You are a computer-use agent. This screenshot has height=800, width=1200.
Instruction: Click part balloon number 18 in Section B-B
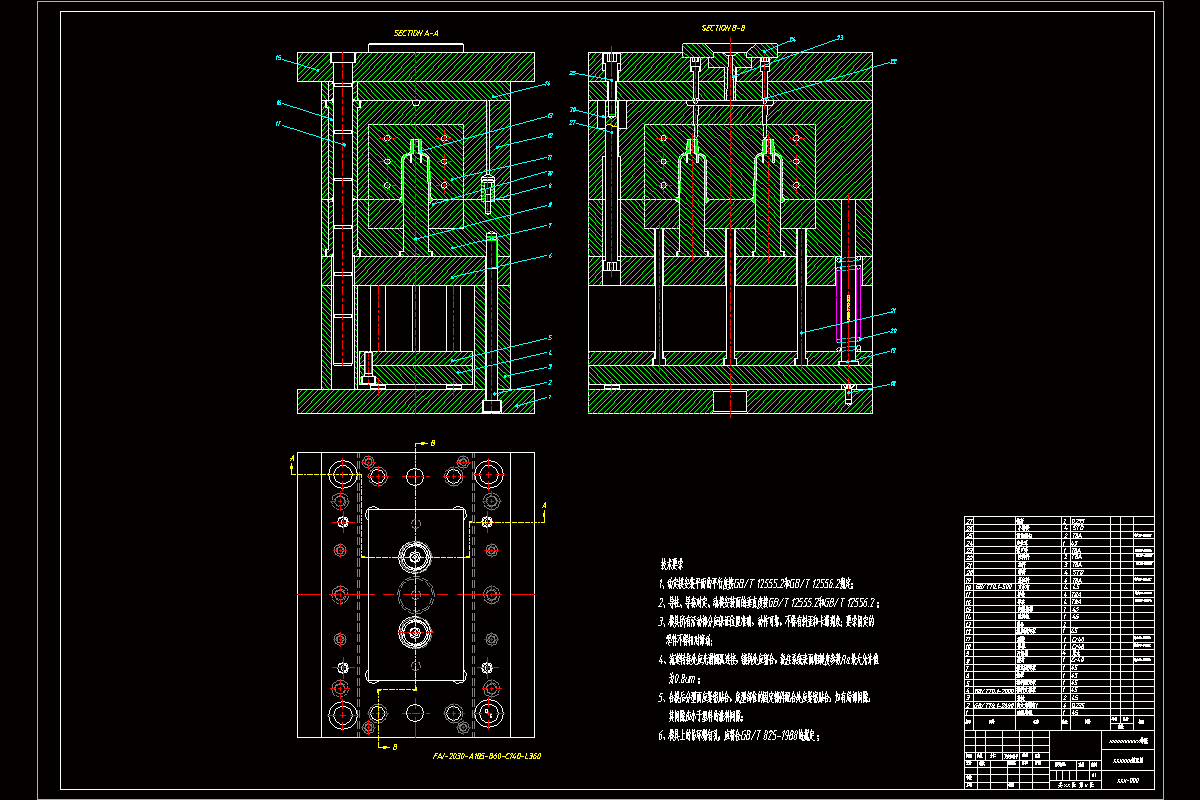click(893, 383)
